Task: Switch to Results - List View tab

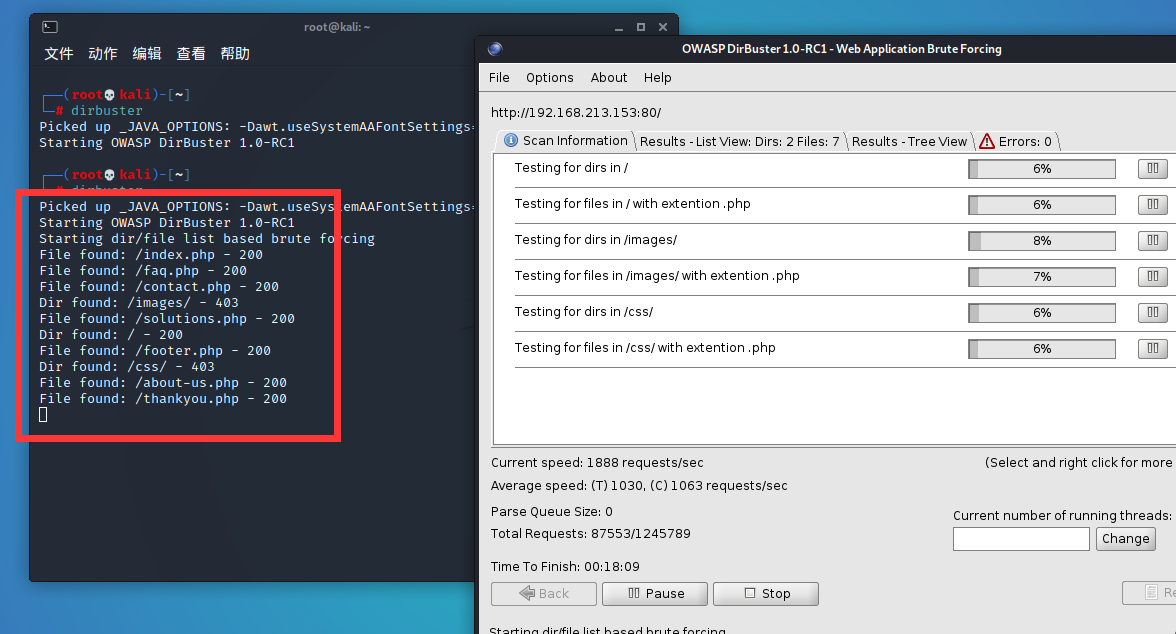Action: (740, 141)
